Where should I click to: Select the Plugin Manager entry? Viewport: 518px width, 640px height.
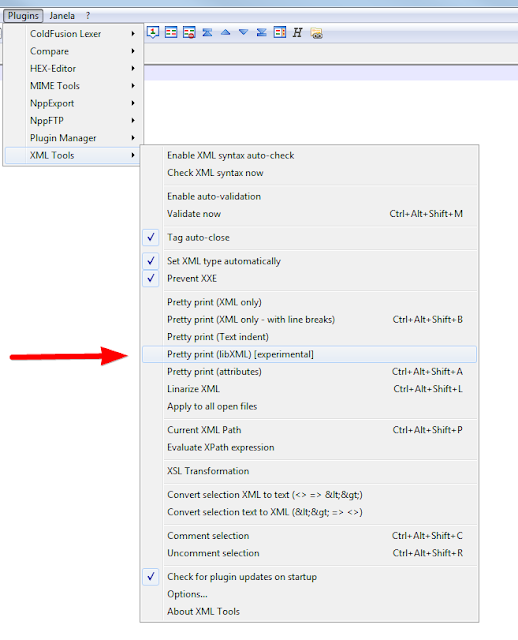click(x=72, y=138)
